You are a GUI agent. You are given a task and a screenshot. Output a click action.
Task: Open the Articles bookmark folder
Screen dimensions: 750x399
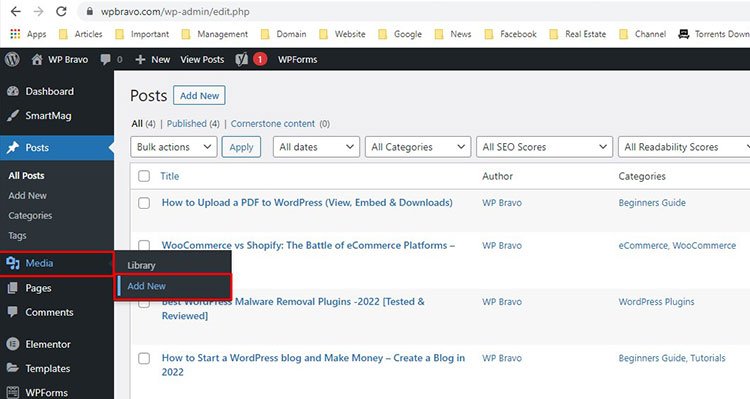tap(80, 34)
